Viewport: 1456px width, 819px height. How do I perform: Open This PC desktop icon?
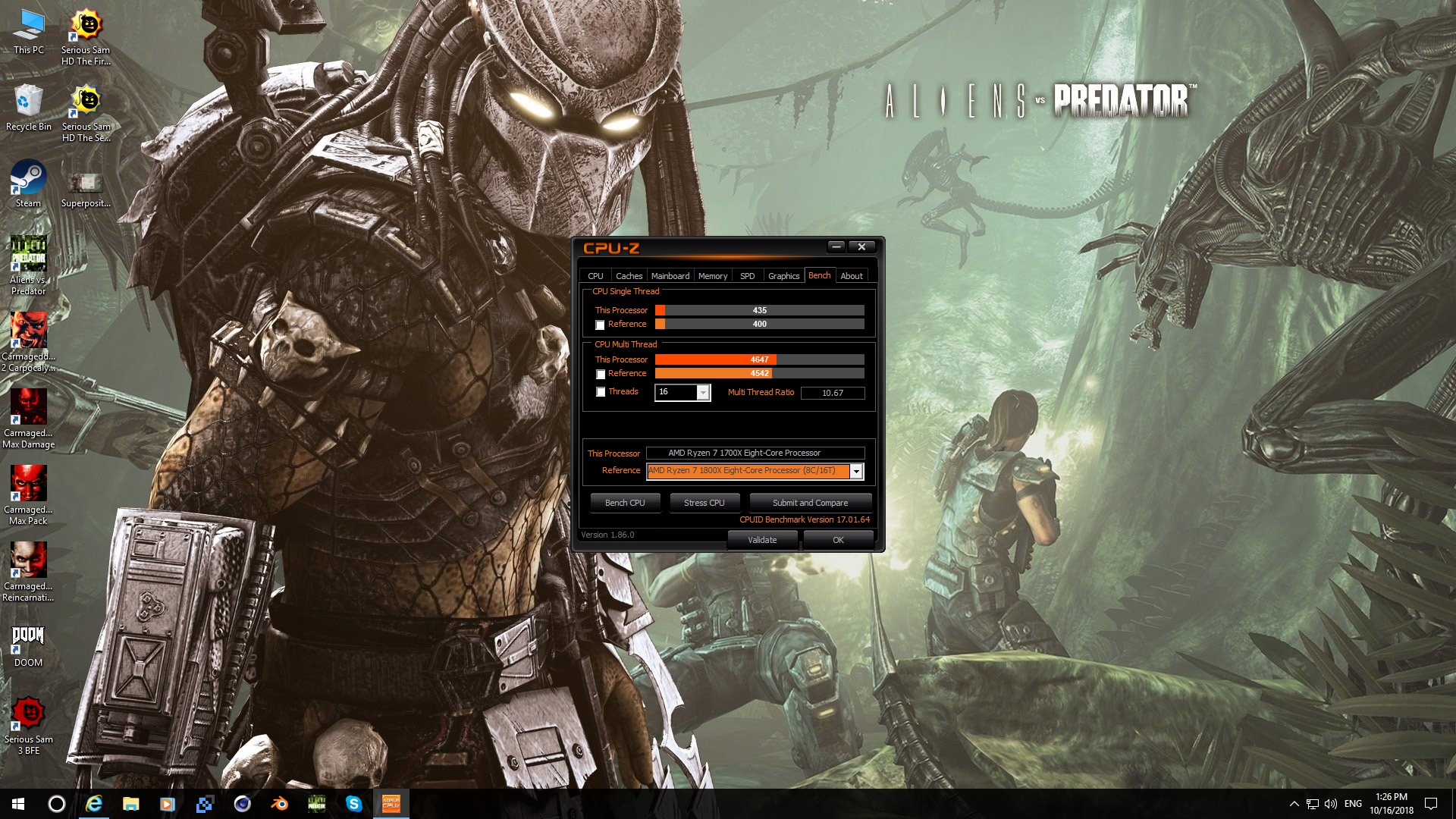click(x=29, y=32)
